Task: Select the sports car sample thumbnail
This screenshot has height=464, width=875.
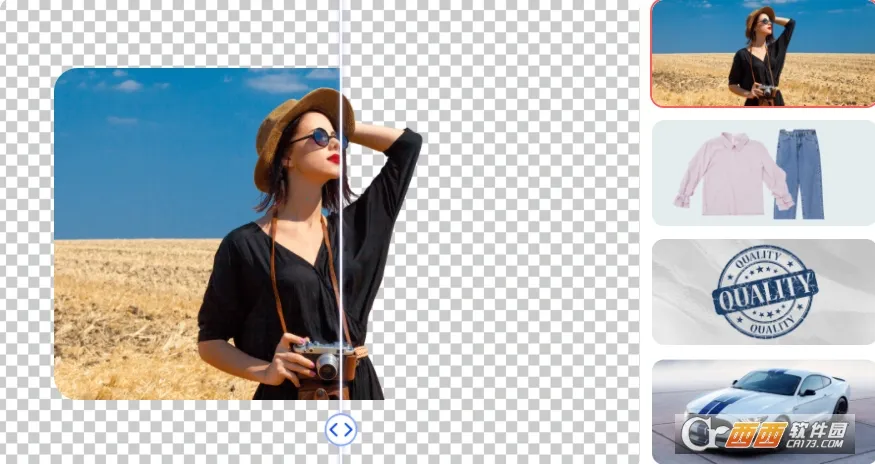Action: pos(763,395)
